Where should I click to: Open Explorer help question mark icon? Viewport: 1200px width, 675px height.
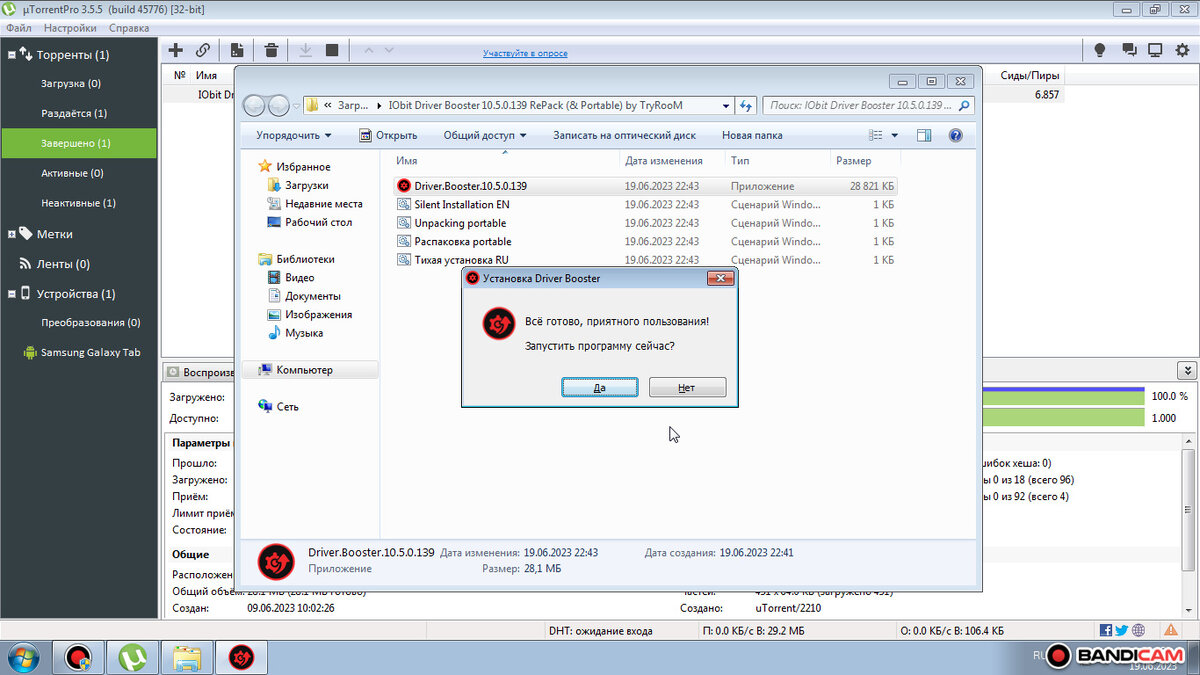(x=955, y=135)
